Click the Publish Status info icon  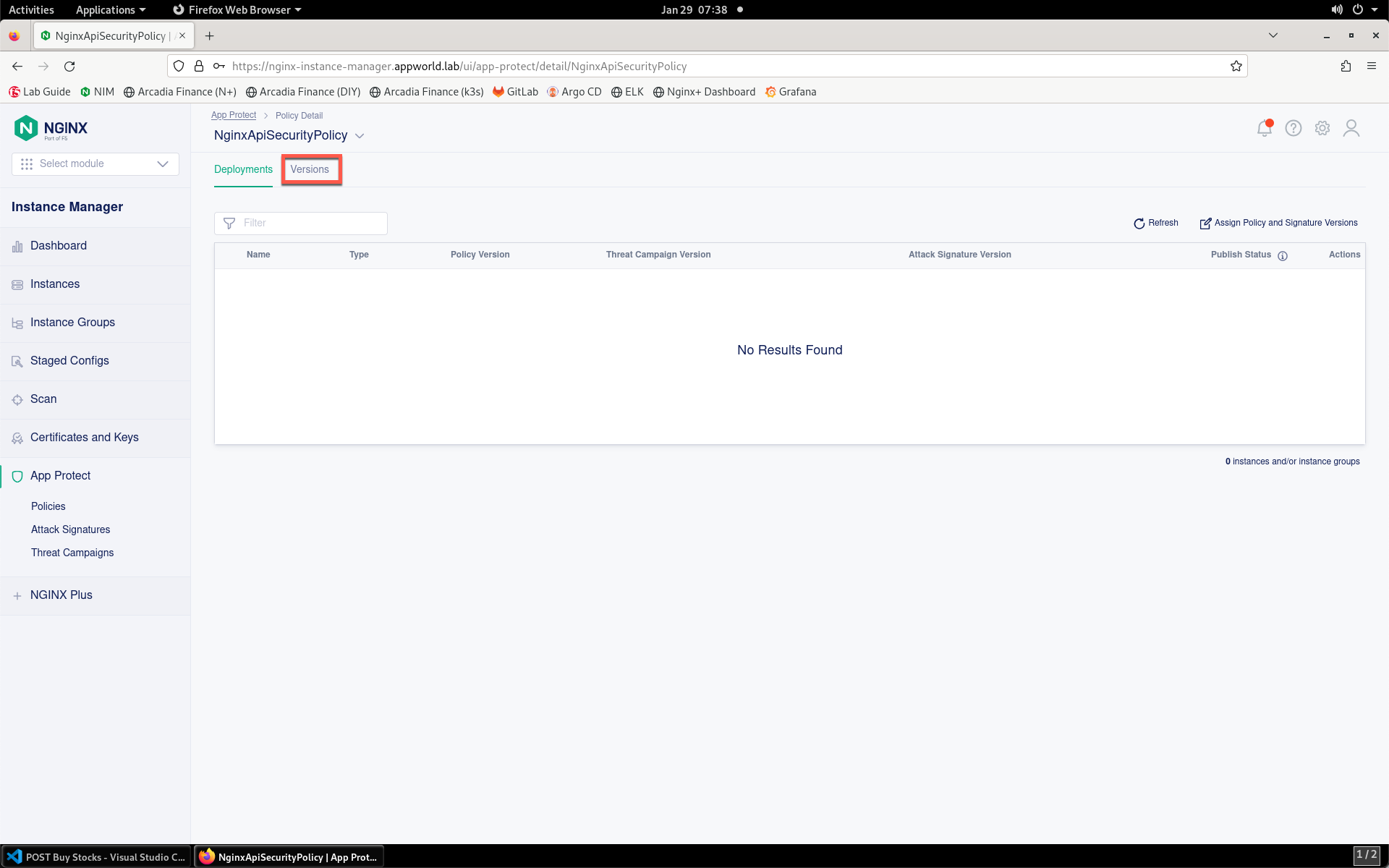click(1283, 255)
